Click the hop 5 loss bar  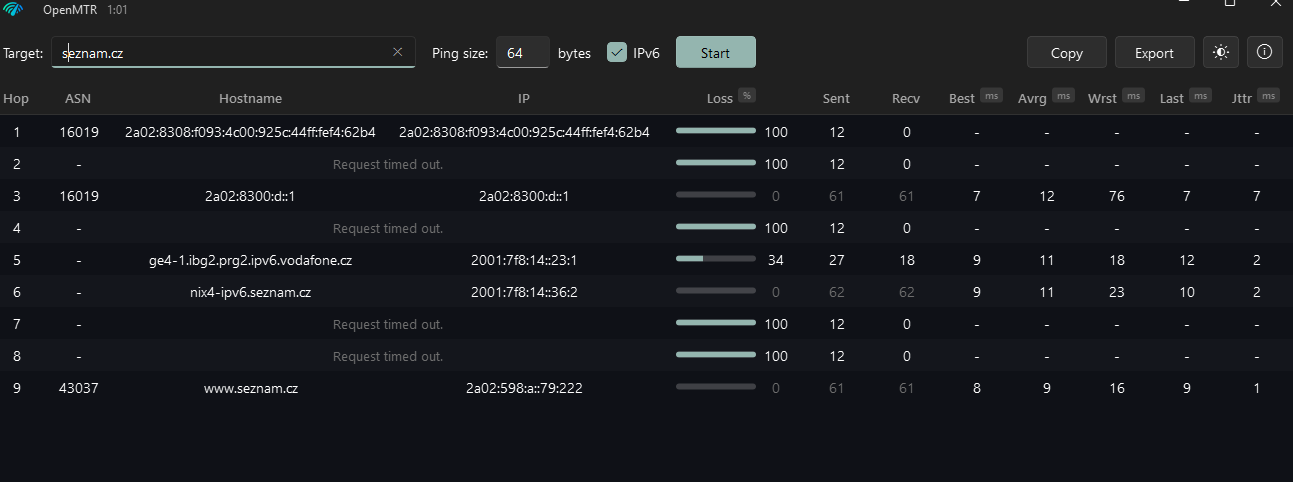pyautogui.click(x=716, y=260)
